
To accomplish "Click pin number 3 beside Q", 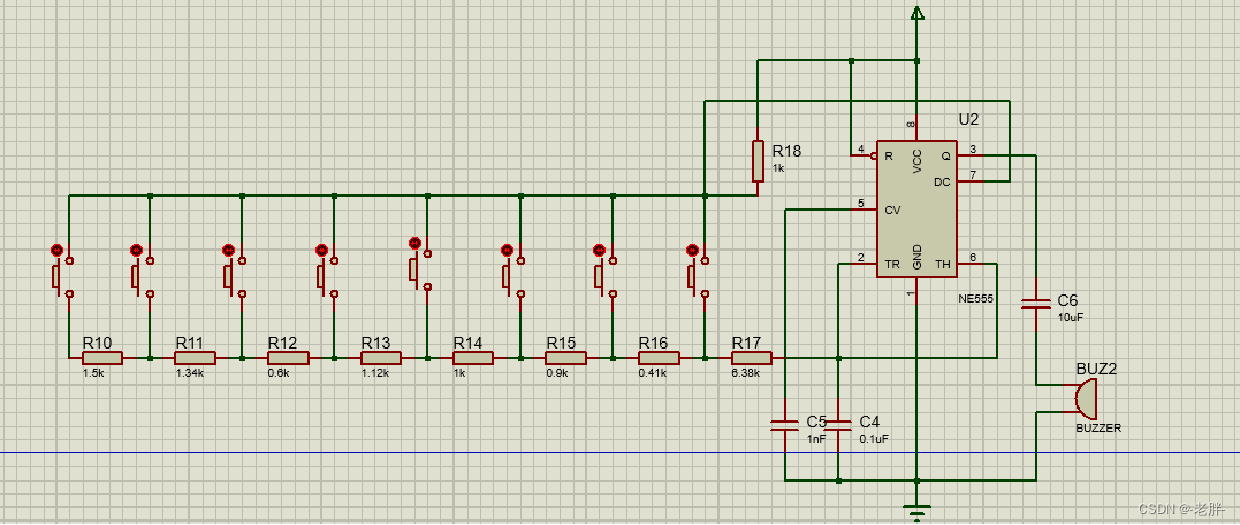I will (972, 149).
